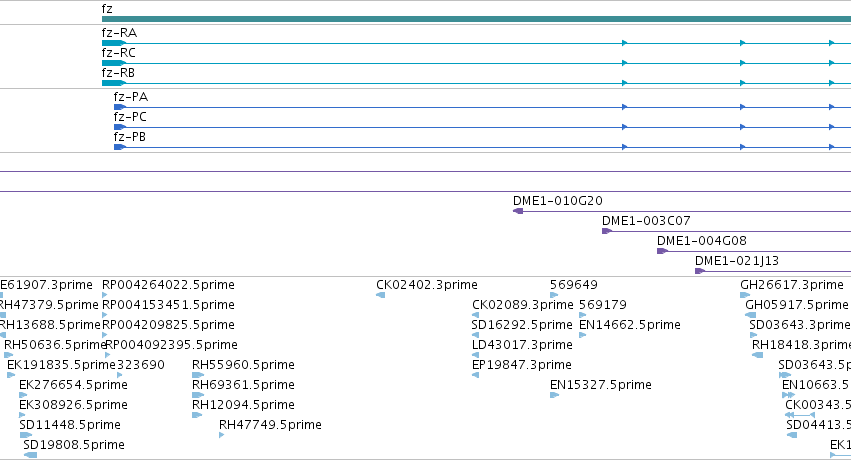
Task: Click the GH26617.3prime EST label
Action: point(792,285)
